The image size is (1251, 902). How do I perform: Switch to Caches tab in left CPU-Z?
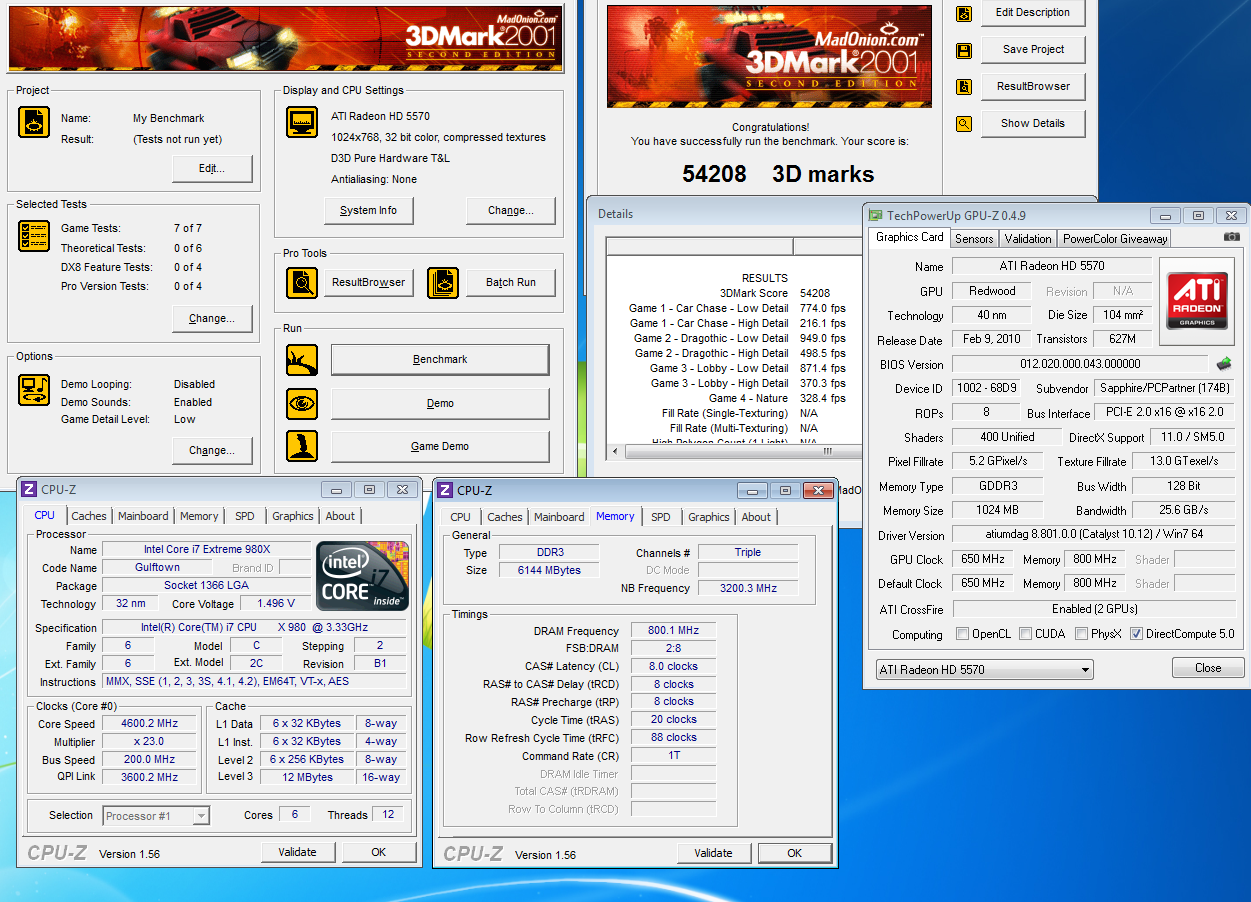[89, 516]
